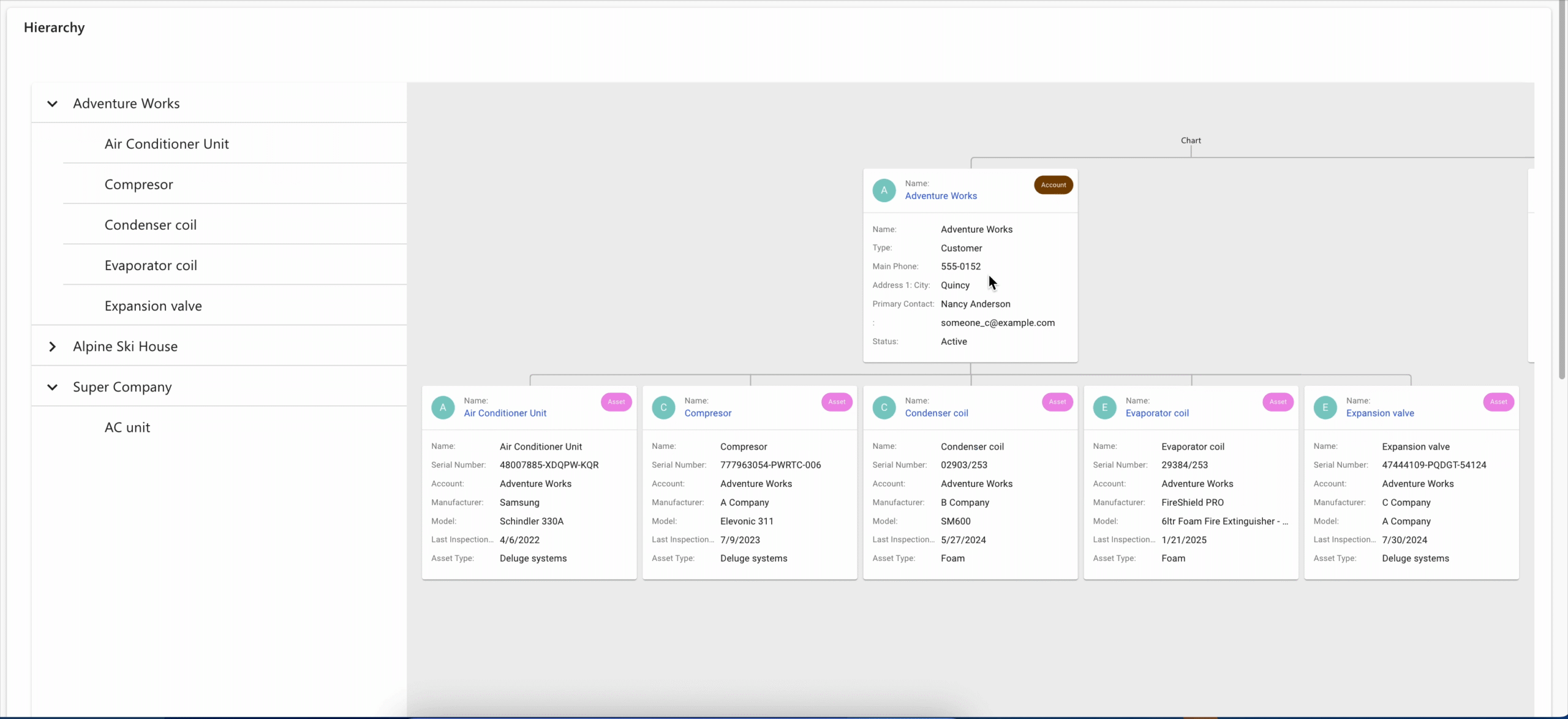Click Asset badge on Expansion valve card
Screen dimensions: 1568x719
pos(1498,402)
